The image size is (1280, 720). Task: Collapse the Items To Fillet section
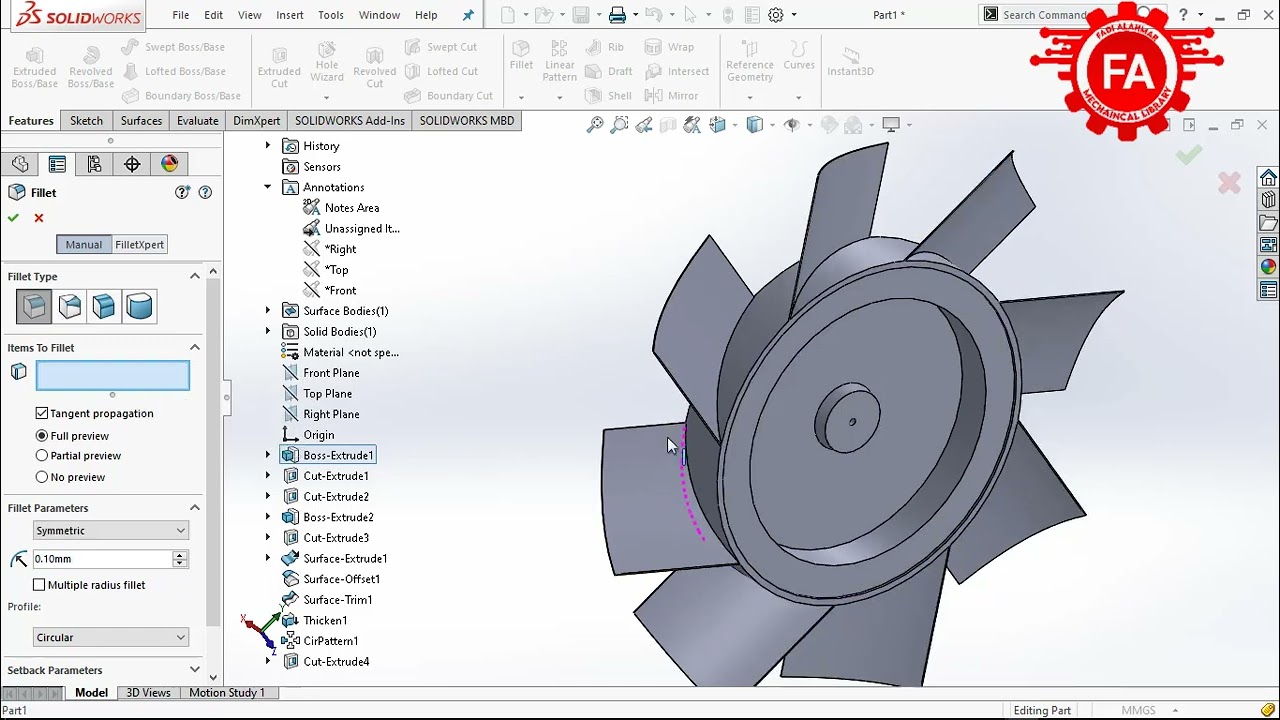point(195,348)
